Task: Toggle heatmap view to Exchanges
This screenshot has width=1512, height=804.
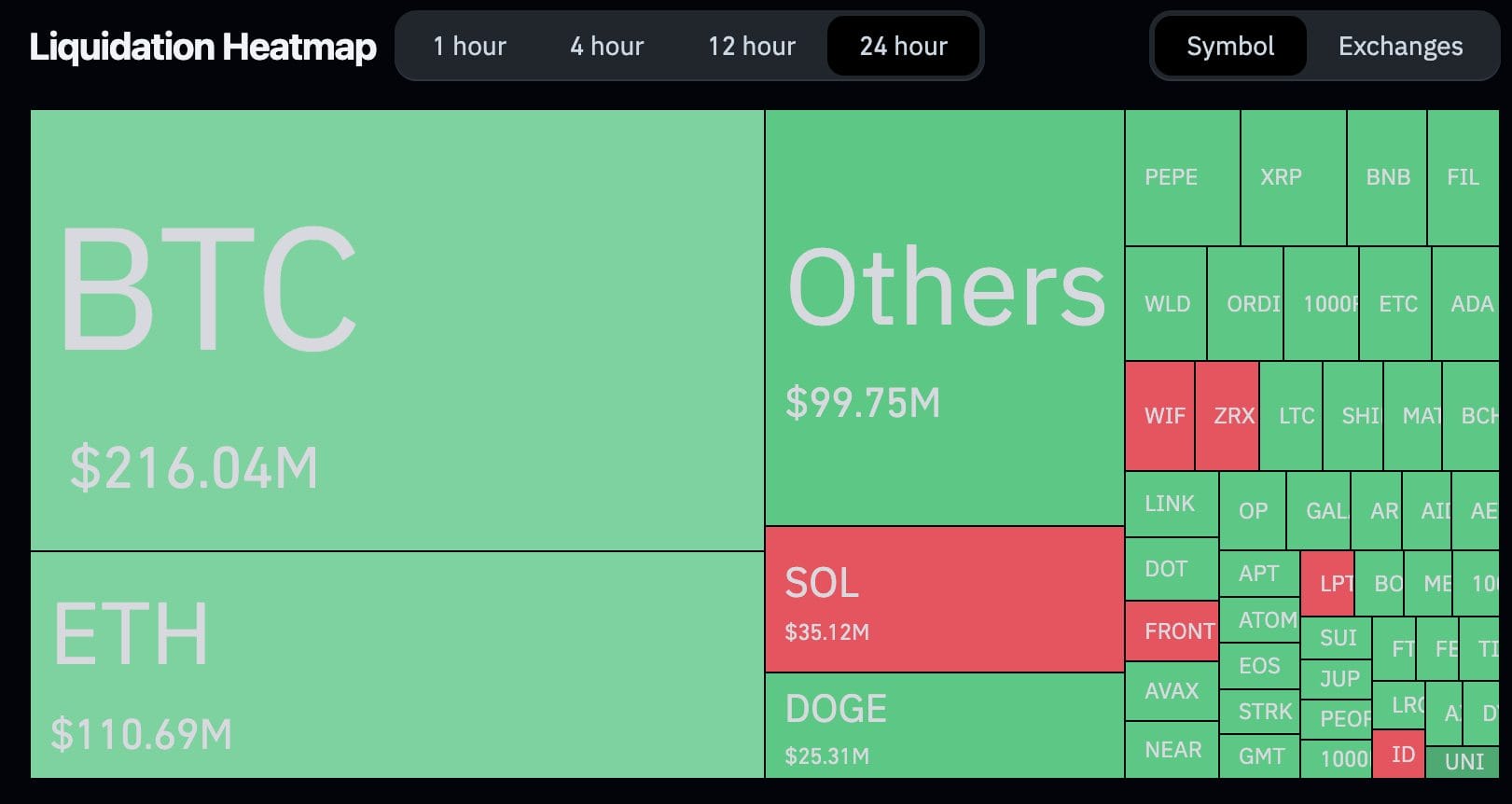Action: [x=1400, y=46]
